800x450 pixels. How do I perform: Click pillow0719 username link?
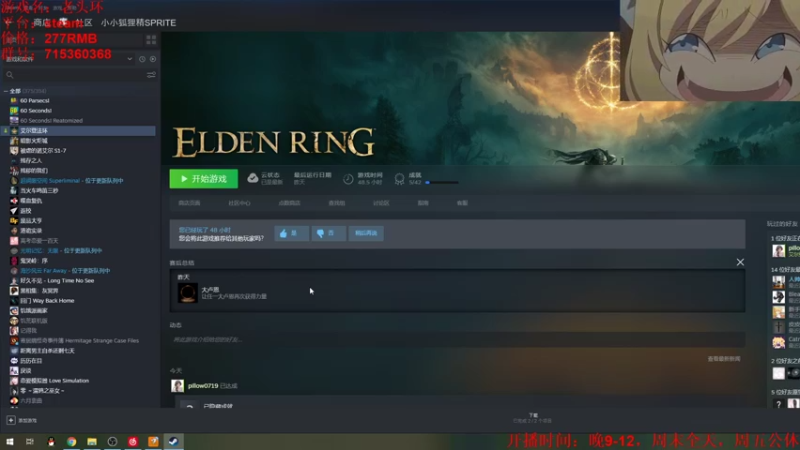pos(203,386)
